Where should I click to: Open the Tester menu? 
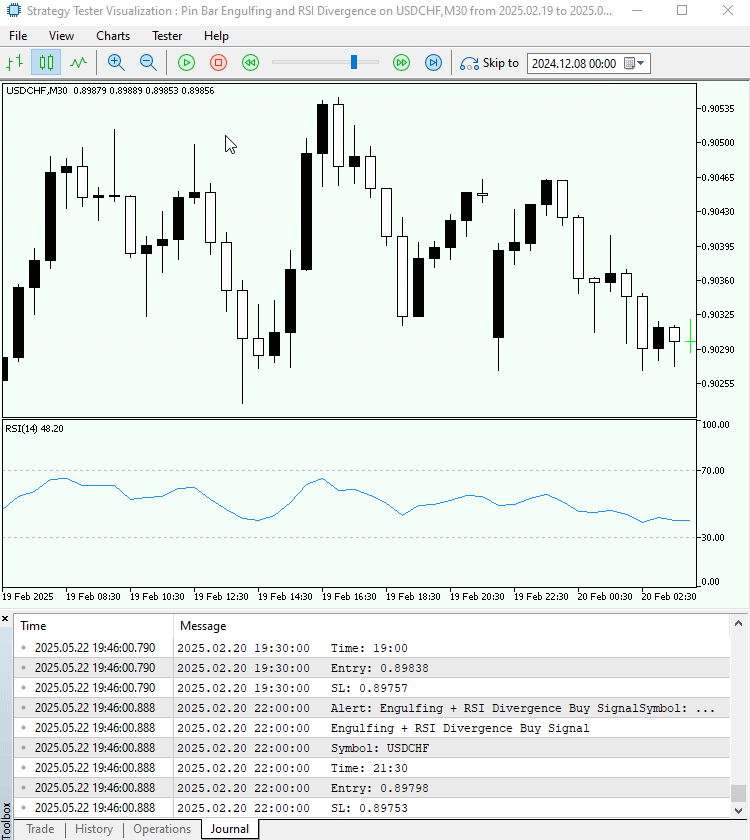(167, 36)
